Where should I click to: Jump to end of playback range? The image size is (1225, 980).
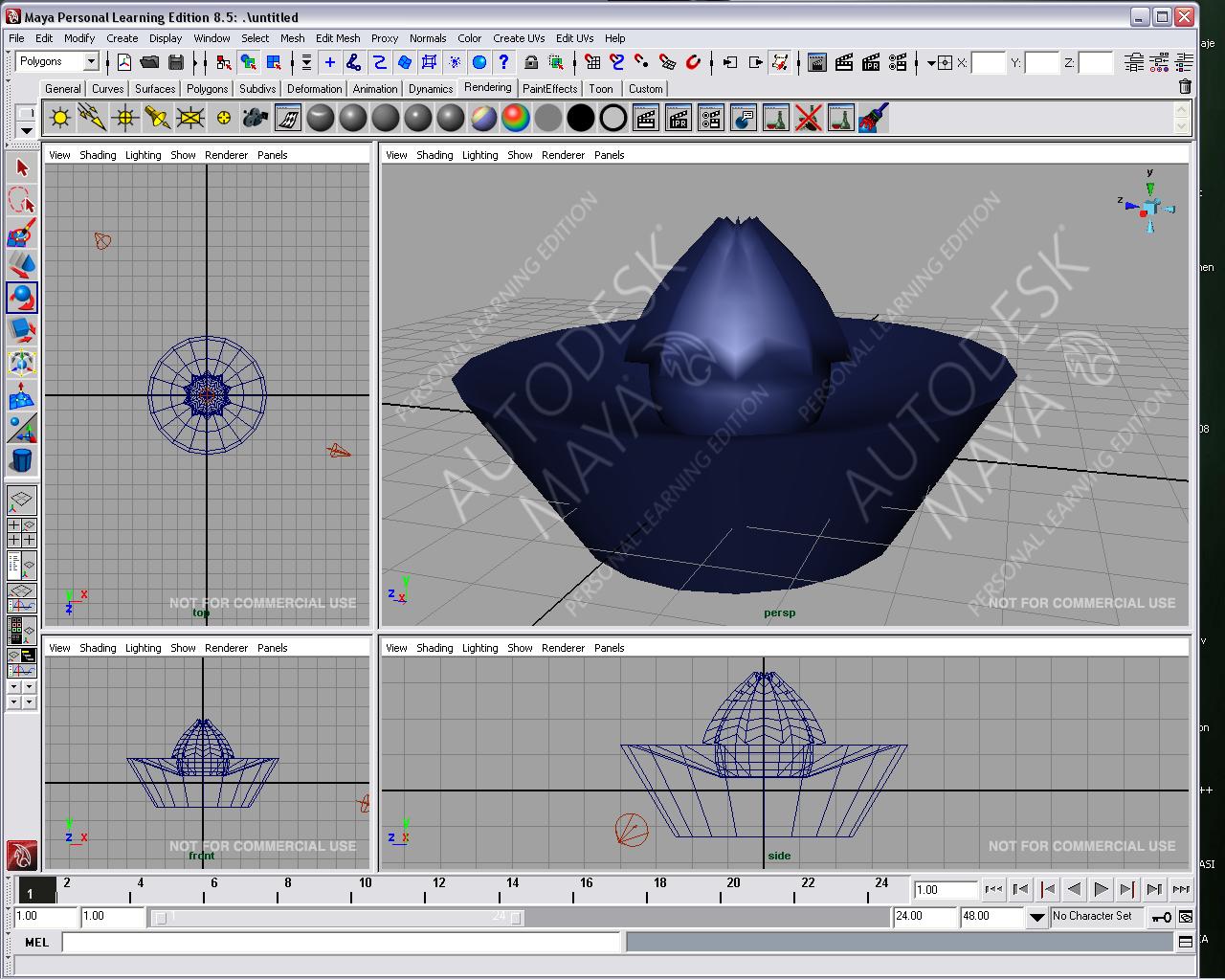1182,889
